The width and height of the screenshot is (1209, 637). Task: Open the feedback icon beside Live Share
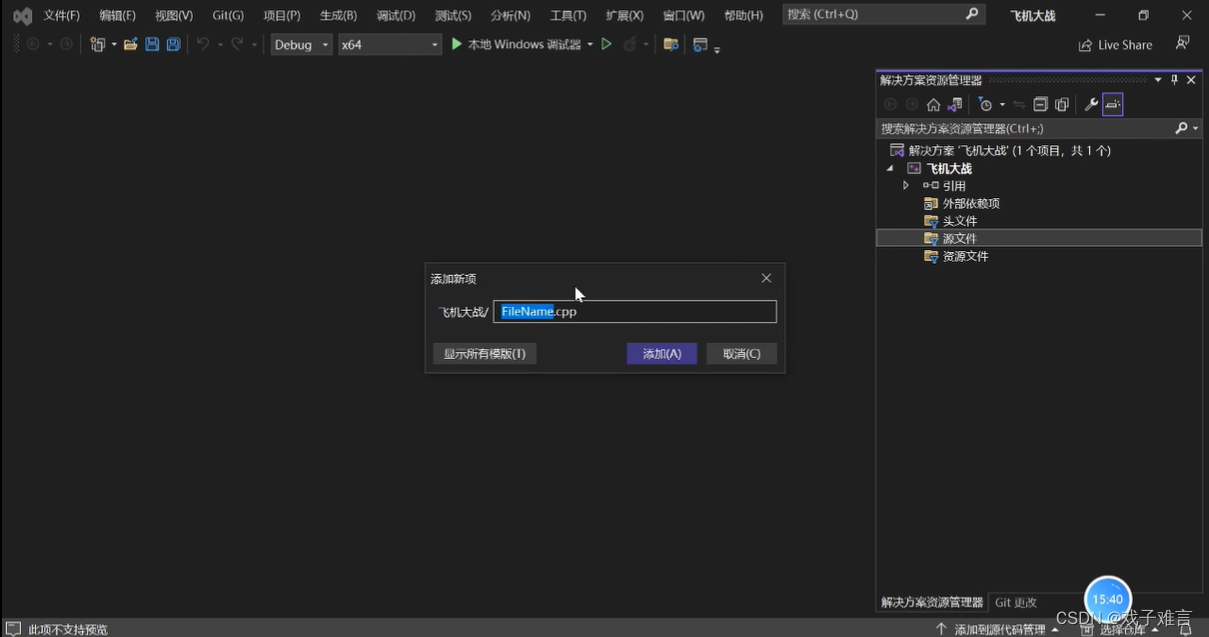coord(1182,44)
